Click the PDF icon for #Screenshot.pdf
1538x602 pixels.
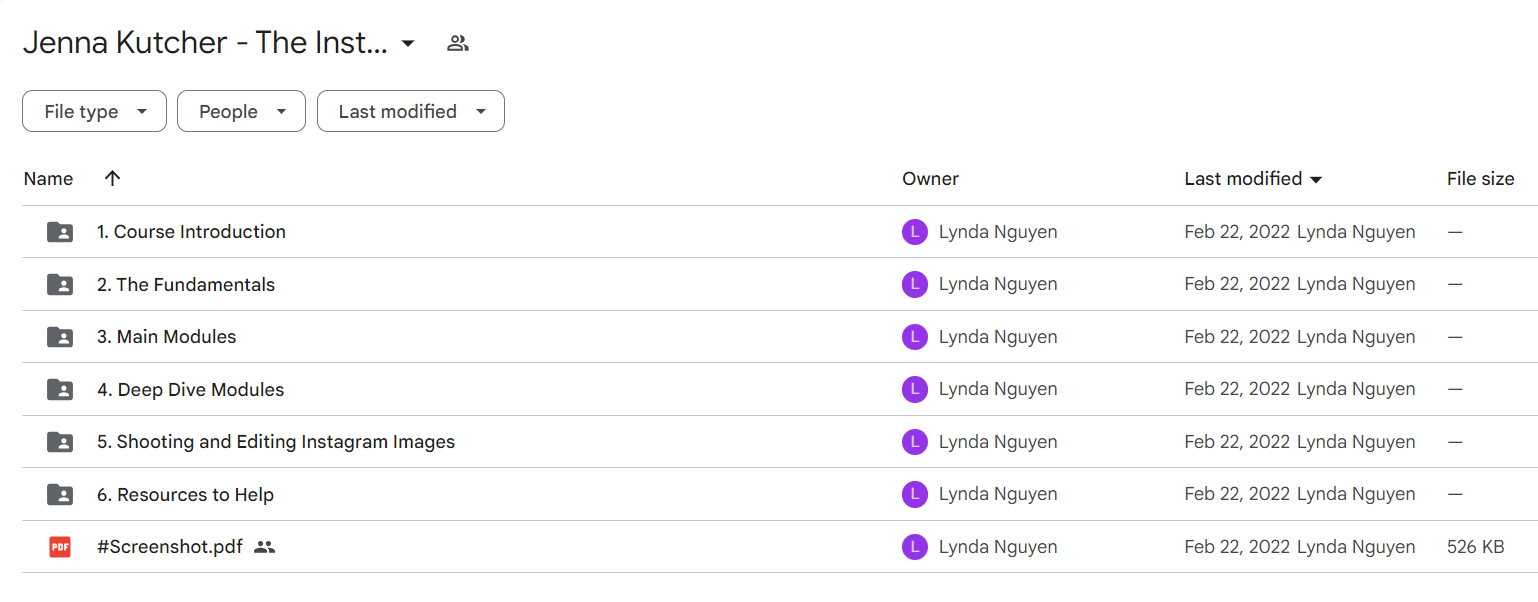[x=60, y=547]
